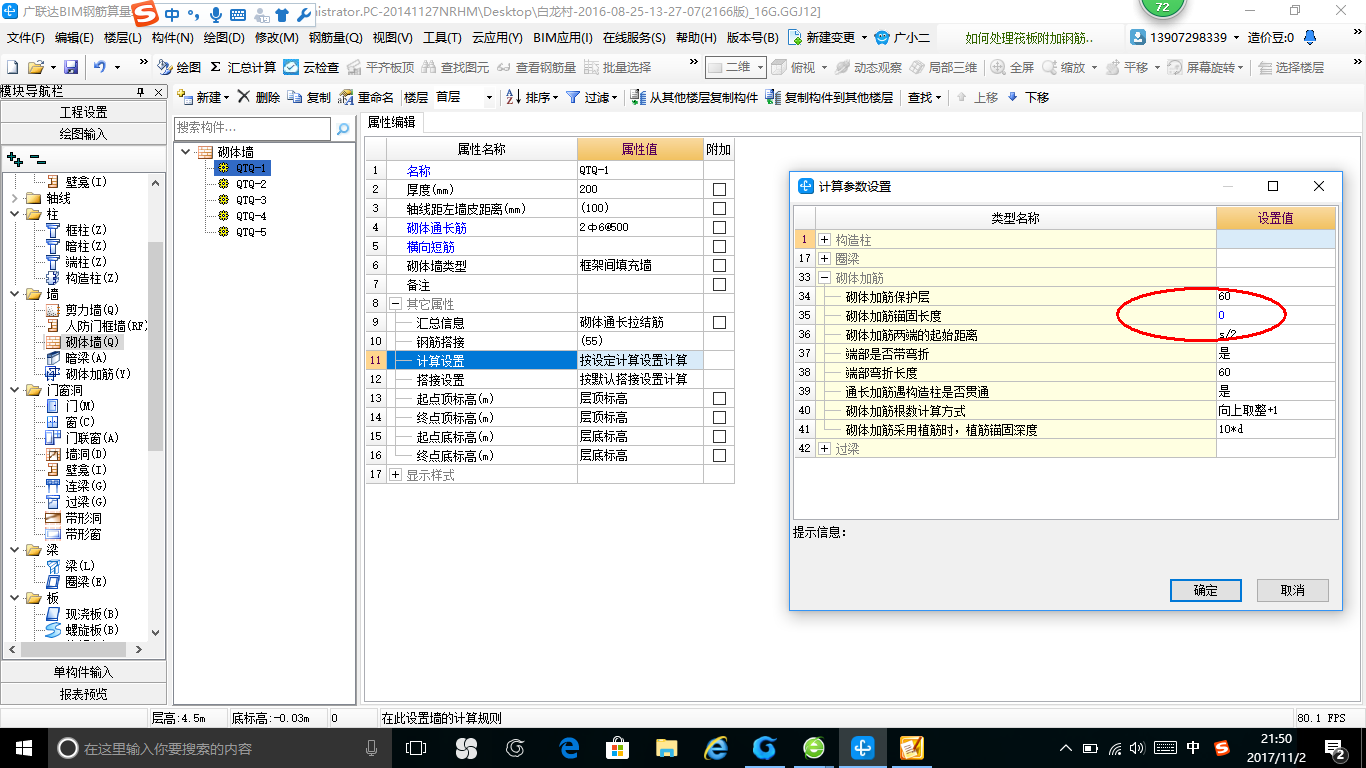Image resolution: width=1366 pixels, height=768 pixels.
Task: Tick the 厚度(mm) 附加 checkbox
Action: 719,190
